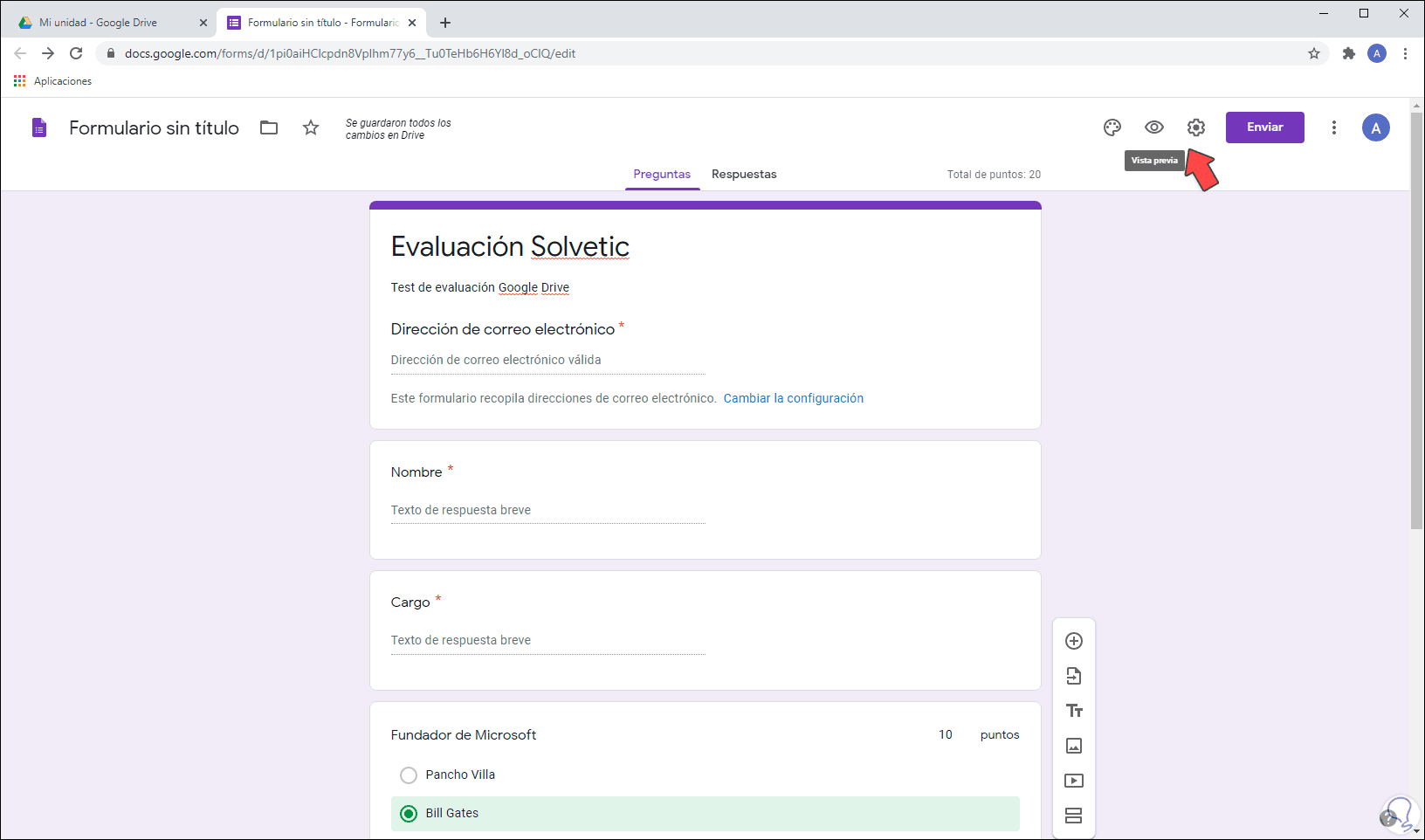Open Chrome profile avatar
This screenshot has width=1425, height=840.
[1377, 53]
